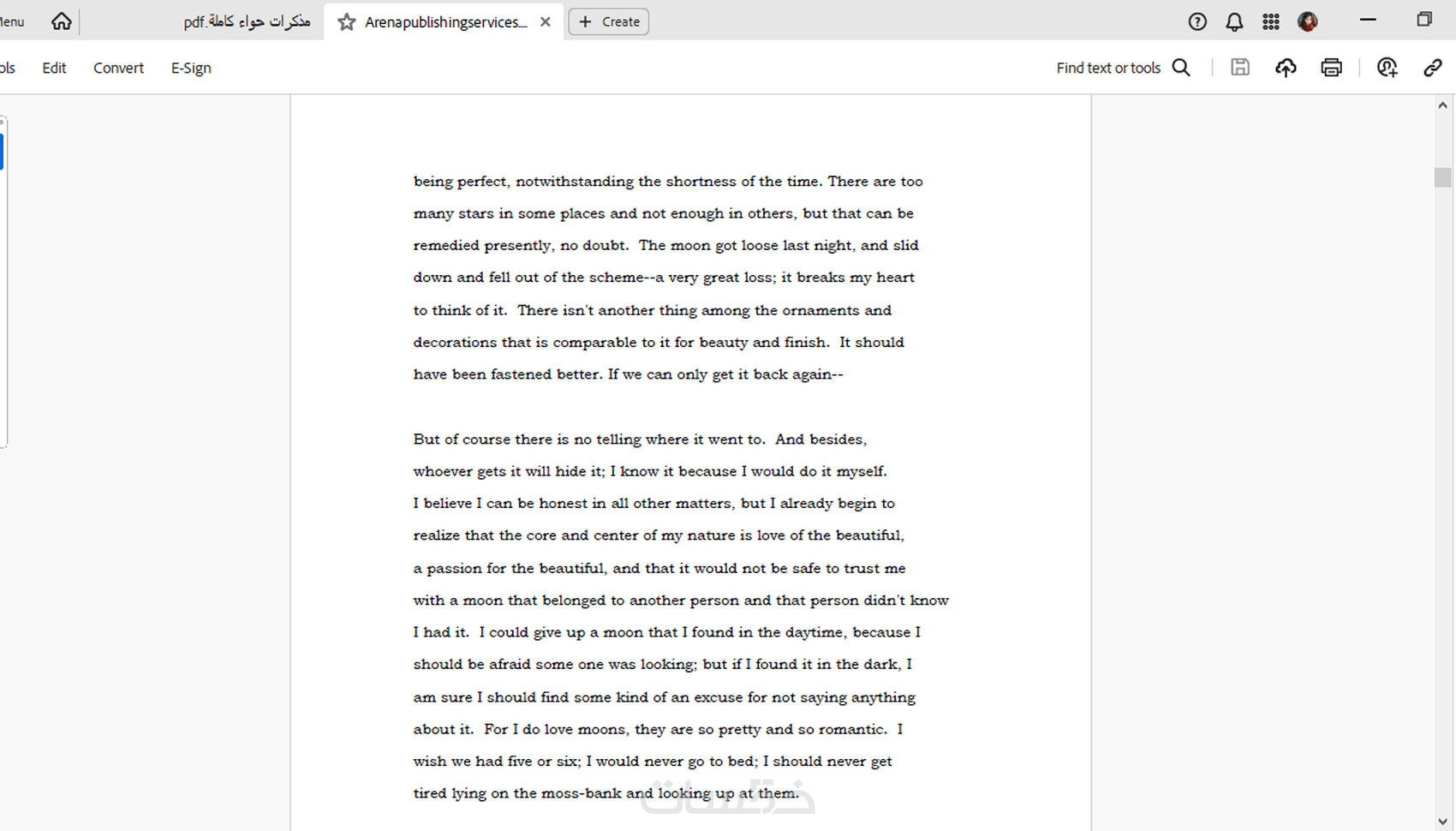Image resolution: width=1456 pixels, height=831 pixels.
Task: Click the line starting 'wish we had five or six'
Action: 653,762
